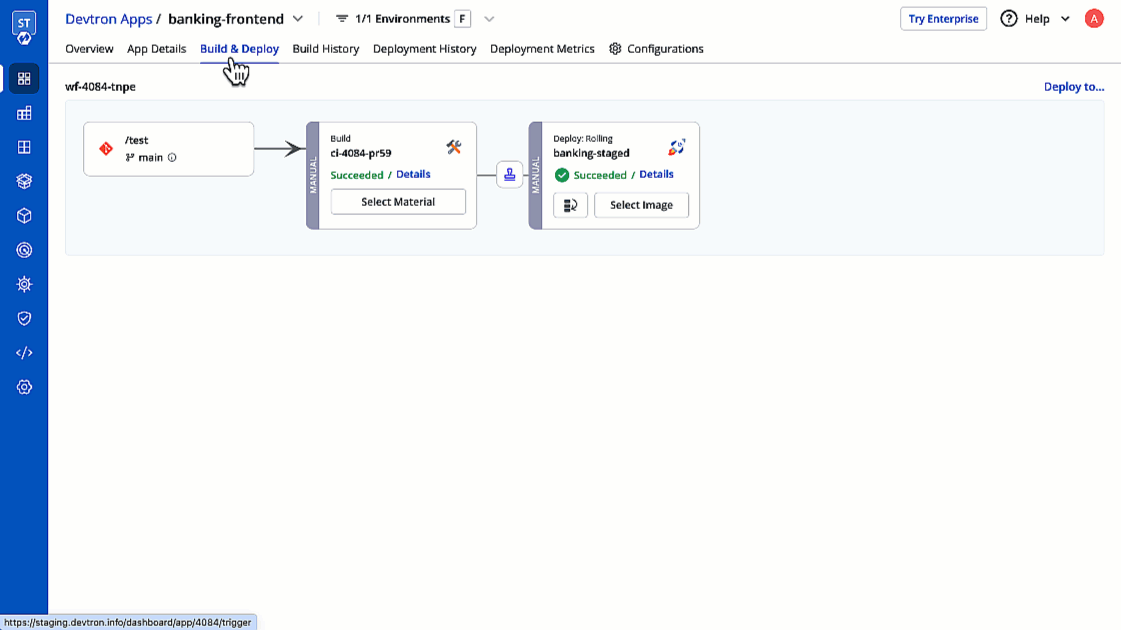Click the Try Enterprise button

point(943,18)
